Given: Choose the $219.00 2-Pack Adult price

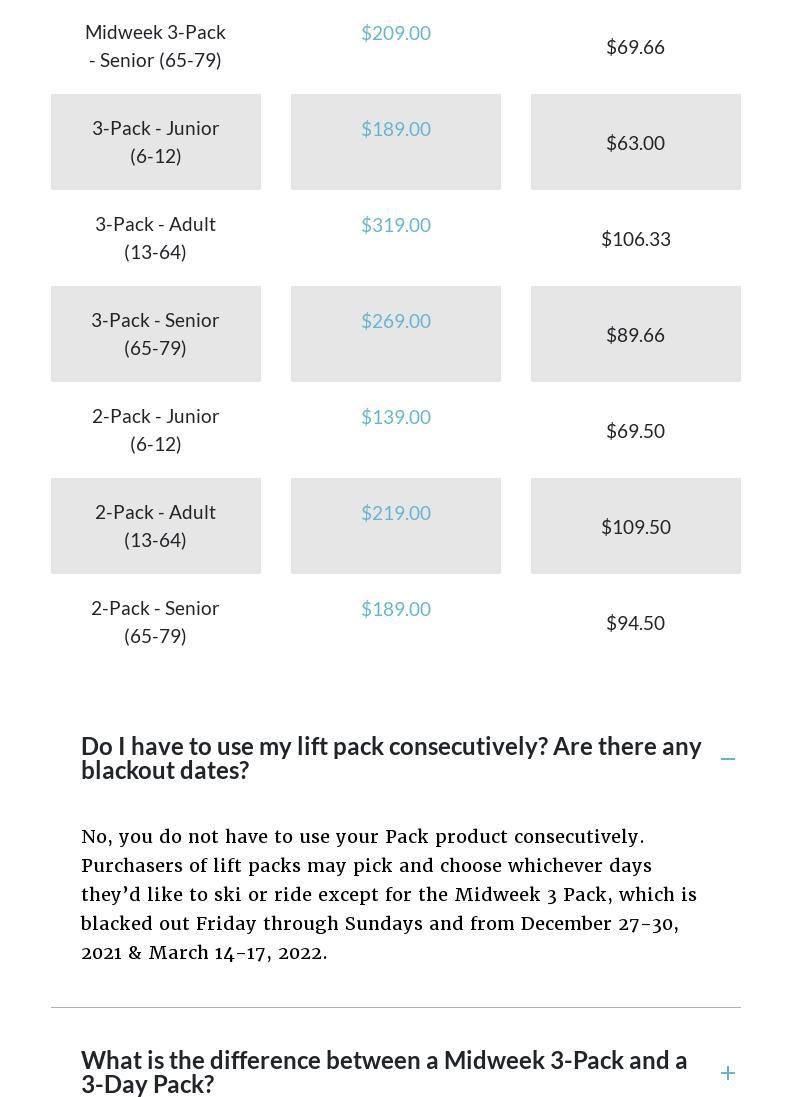Looking at the screenshot, I should (x=396, y=513).
